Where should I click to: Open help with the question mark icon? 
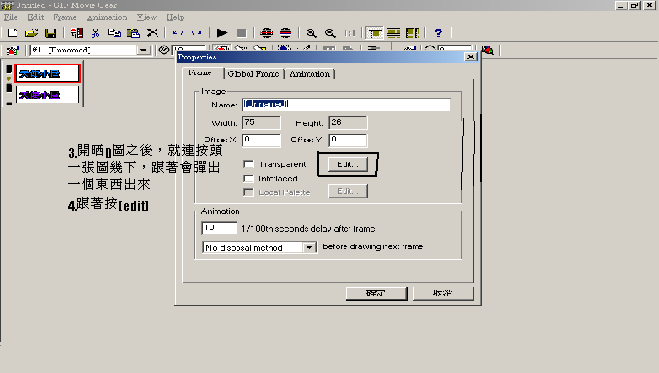pyautogui.click(x=438, y=33)
